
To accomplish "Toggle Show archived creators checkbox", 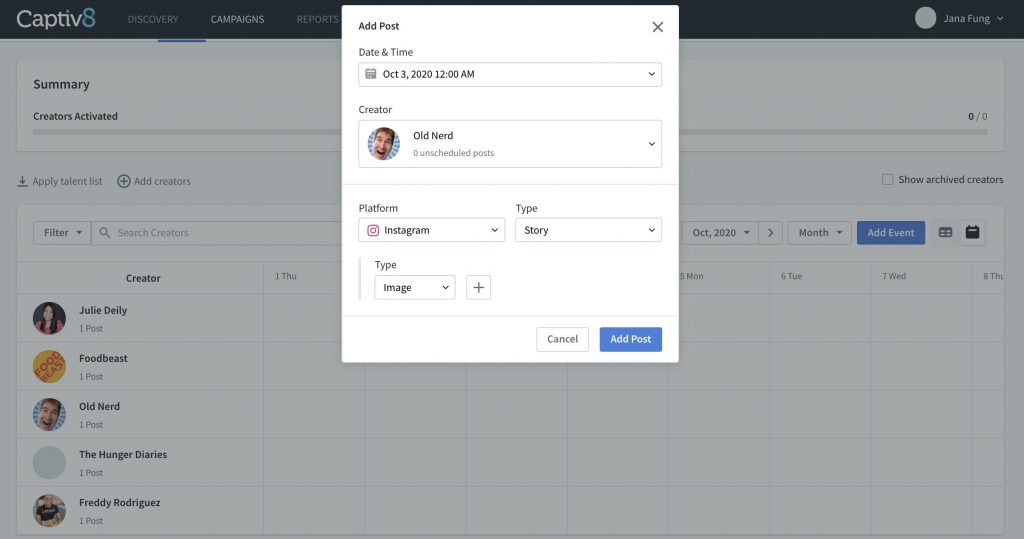I will pyautogui.click(x=887, y=180).
